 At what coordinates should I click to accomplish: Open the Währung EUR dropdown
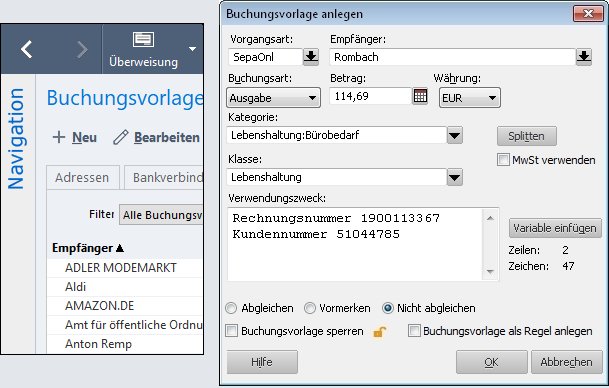coord(470,97)
